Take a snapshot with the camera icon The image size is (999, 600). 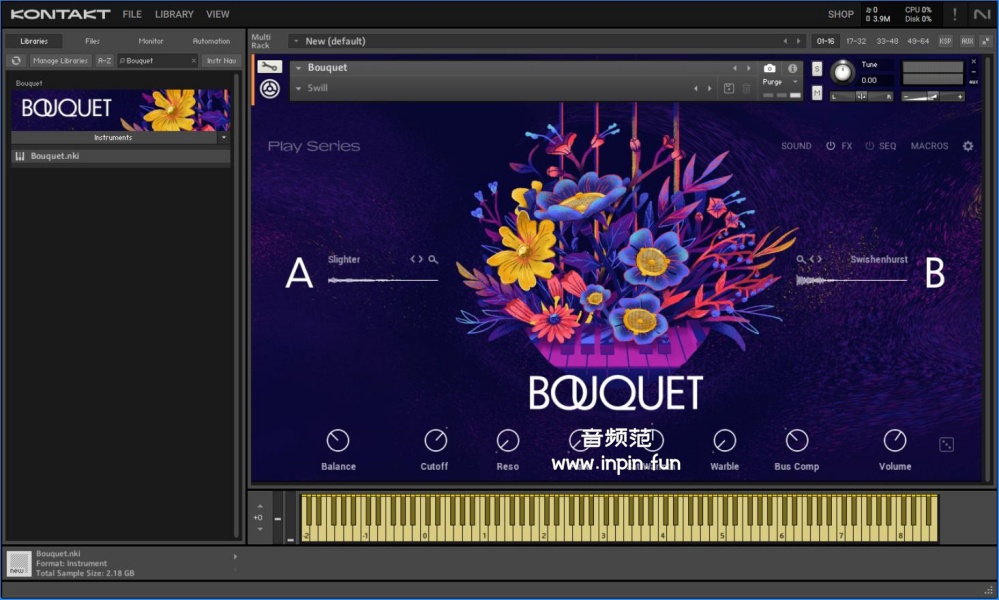(769, 68)
